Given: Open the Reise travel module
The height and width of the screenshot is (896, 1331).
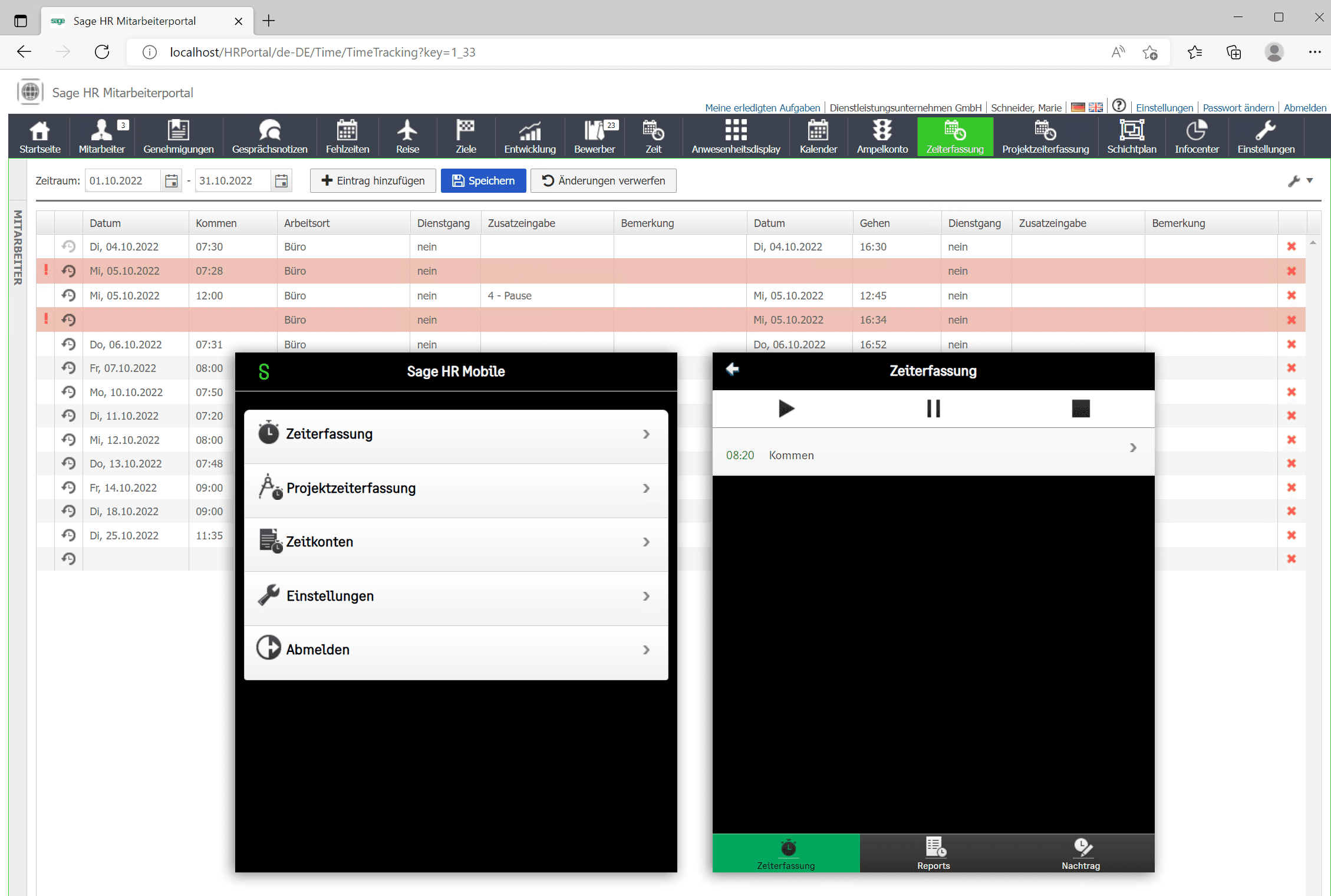Looking at the screenshot, I should [x=407, y=137].
